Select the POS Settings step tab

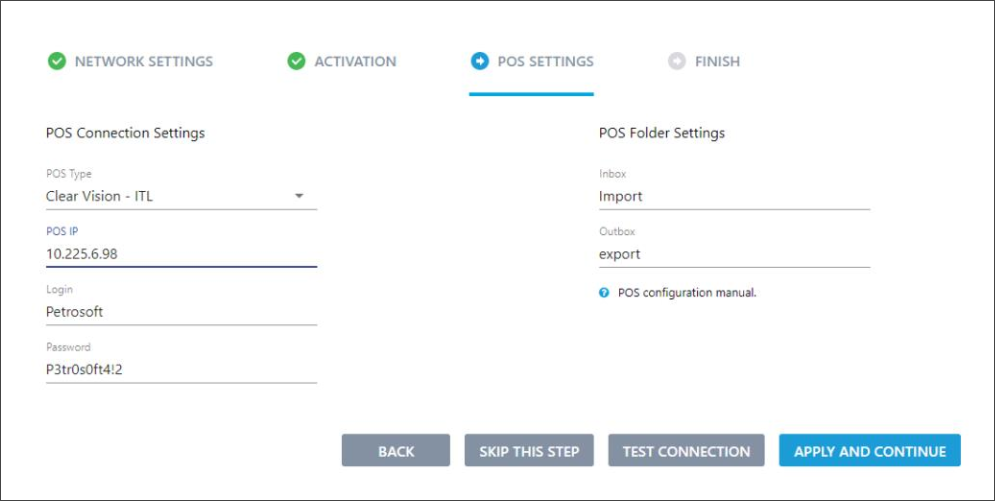(x=532, y=62)
